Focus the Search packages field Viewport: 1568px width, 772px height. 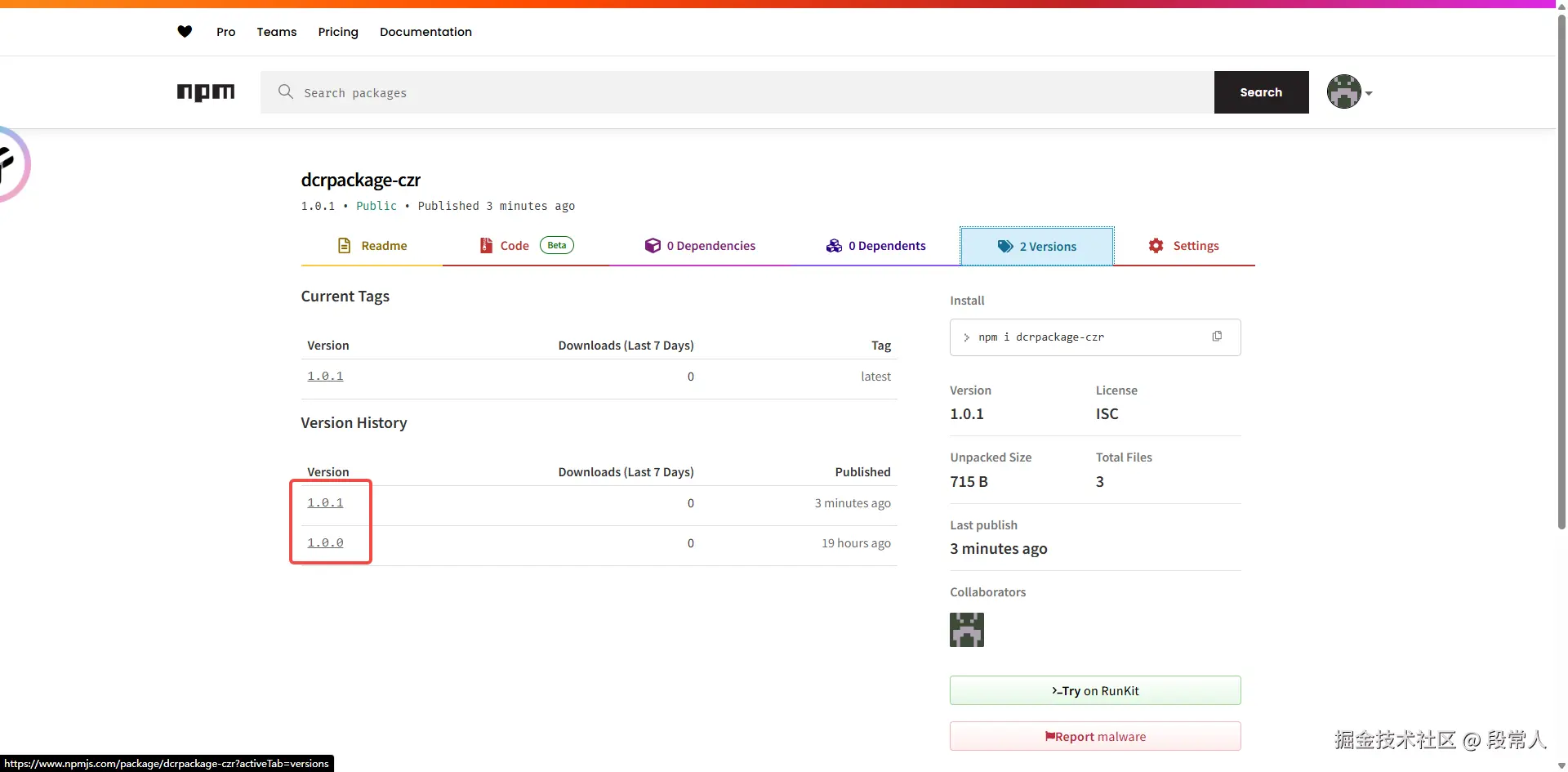coord(737,92)
